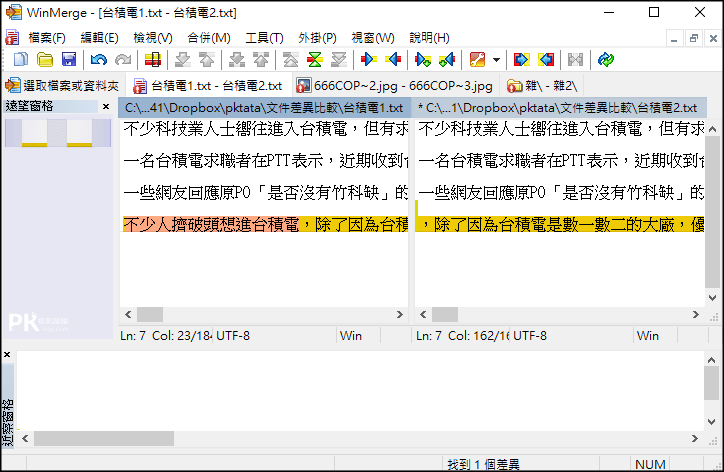724x472 pixels.
Task: Click right status UTF-8 encoding
Action: point(530,336)
